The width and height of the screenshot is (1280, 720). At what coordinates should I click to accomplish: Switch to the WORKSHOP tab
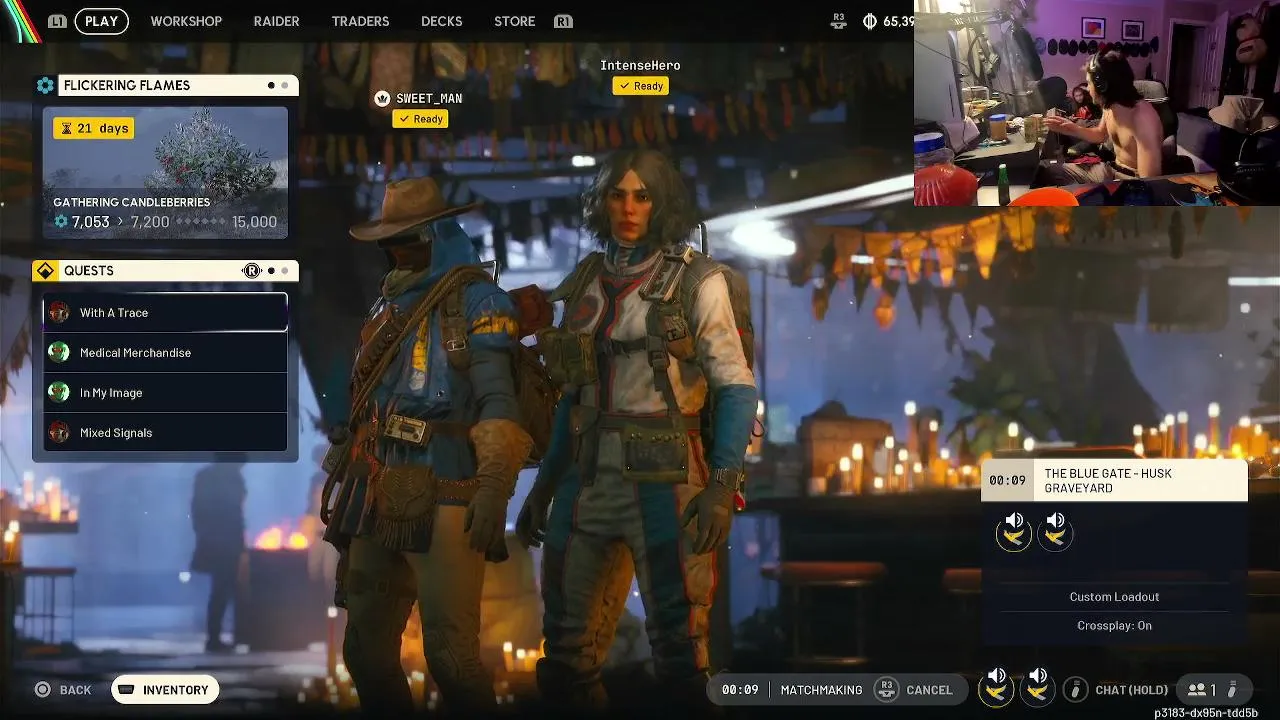pyautogui.click(x=186, y=21)
